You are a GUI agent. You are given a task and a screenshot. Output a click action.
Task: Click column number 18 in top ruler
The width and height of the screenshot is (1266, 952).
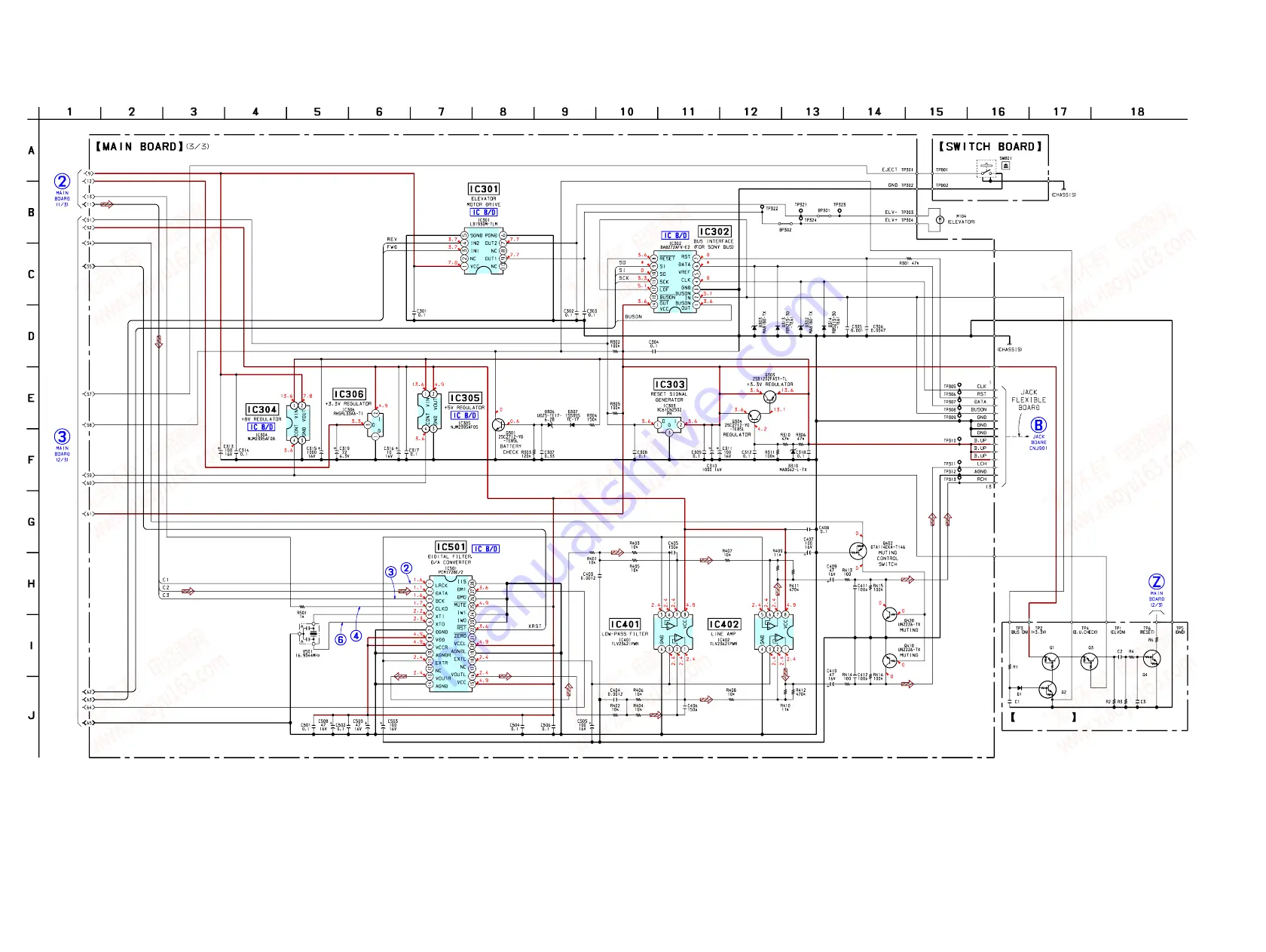(x=1137, y=112)
